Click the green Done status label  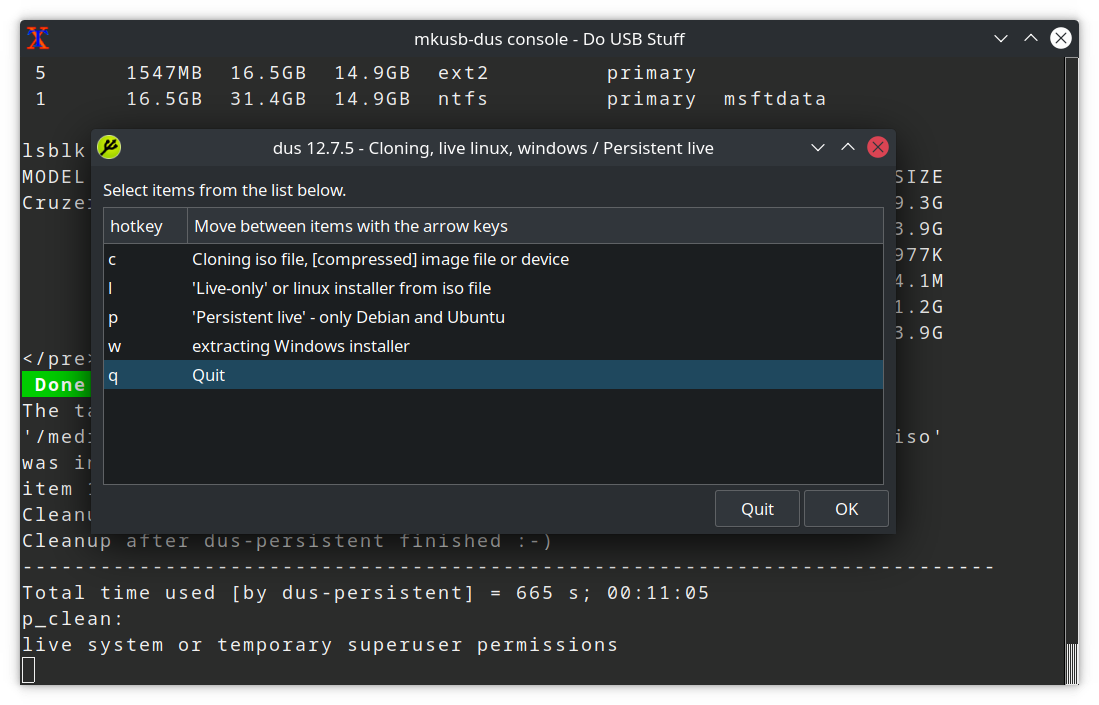(x=56, y=384)
